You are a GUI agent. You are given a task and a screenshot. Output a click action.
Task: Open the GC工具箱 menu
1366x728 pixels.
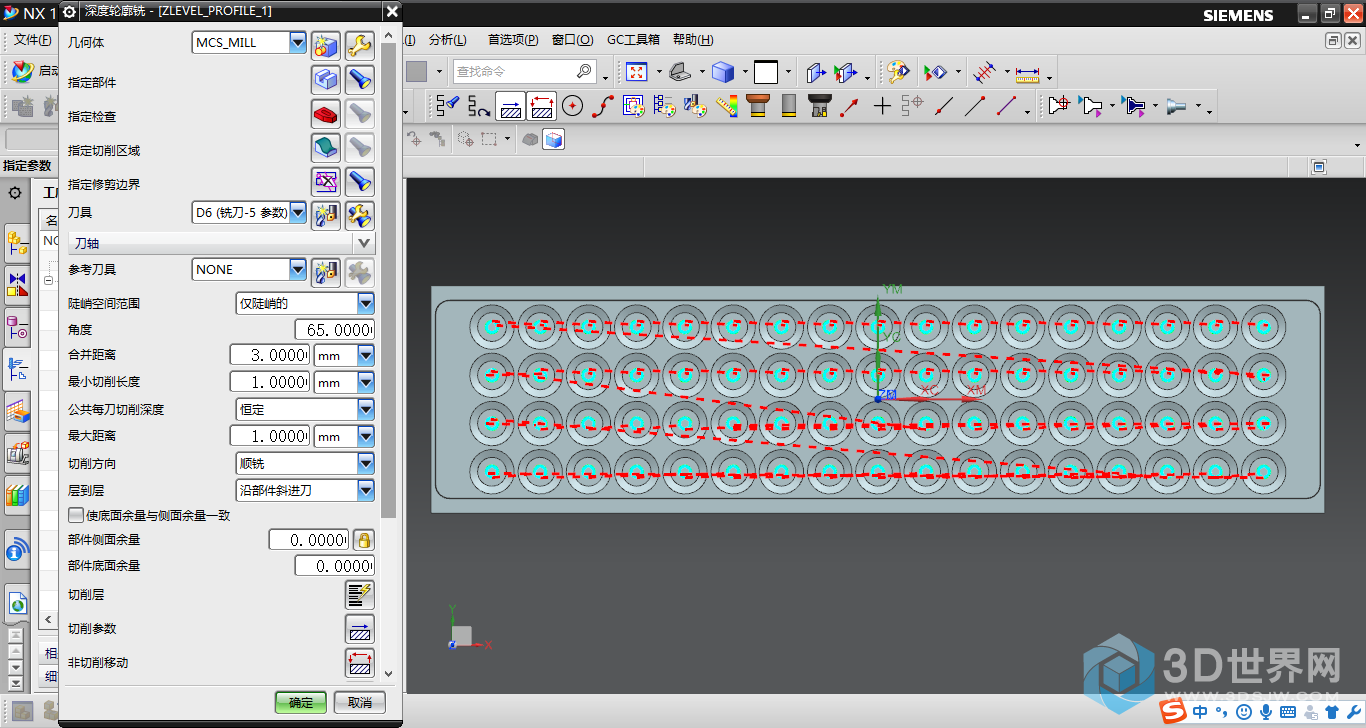click(633, 40)
